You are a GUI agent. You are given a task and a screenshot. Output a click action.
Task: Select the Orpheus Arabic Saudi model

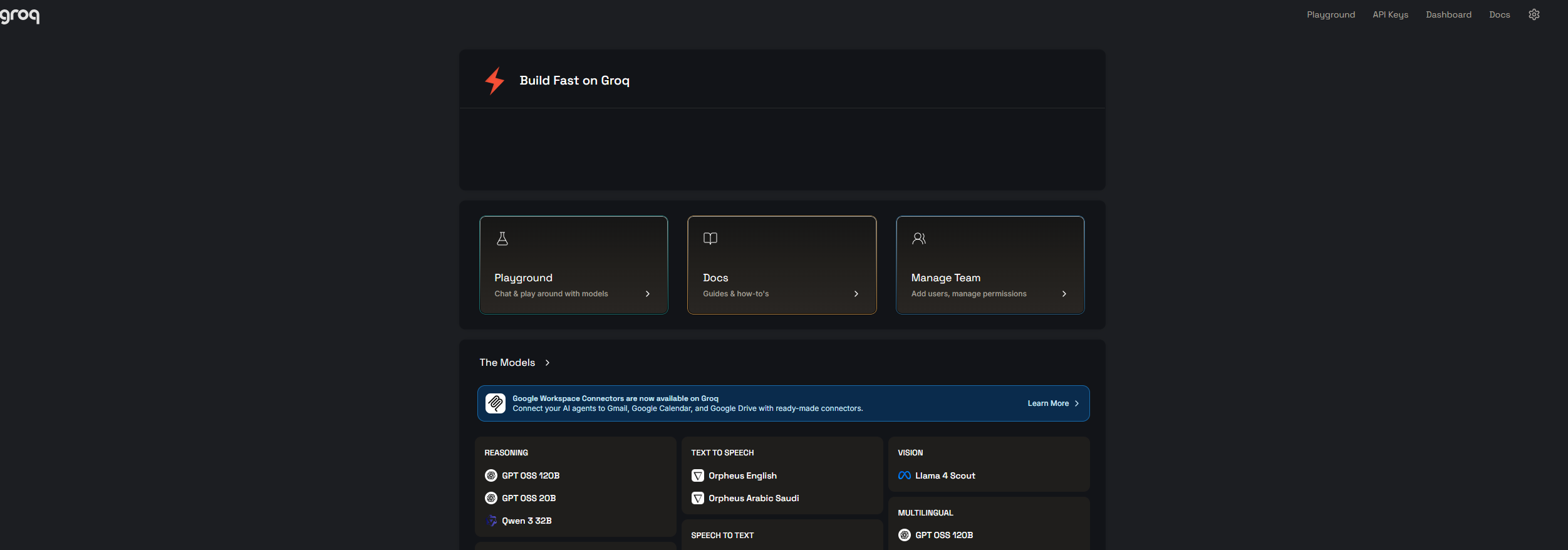[x=754, y=498]
